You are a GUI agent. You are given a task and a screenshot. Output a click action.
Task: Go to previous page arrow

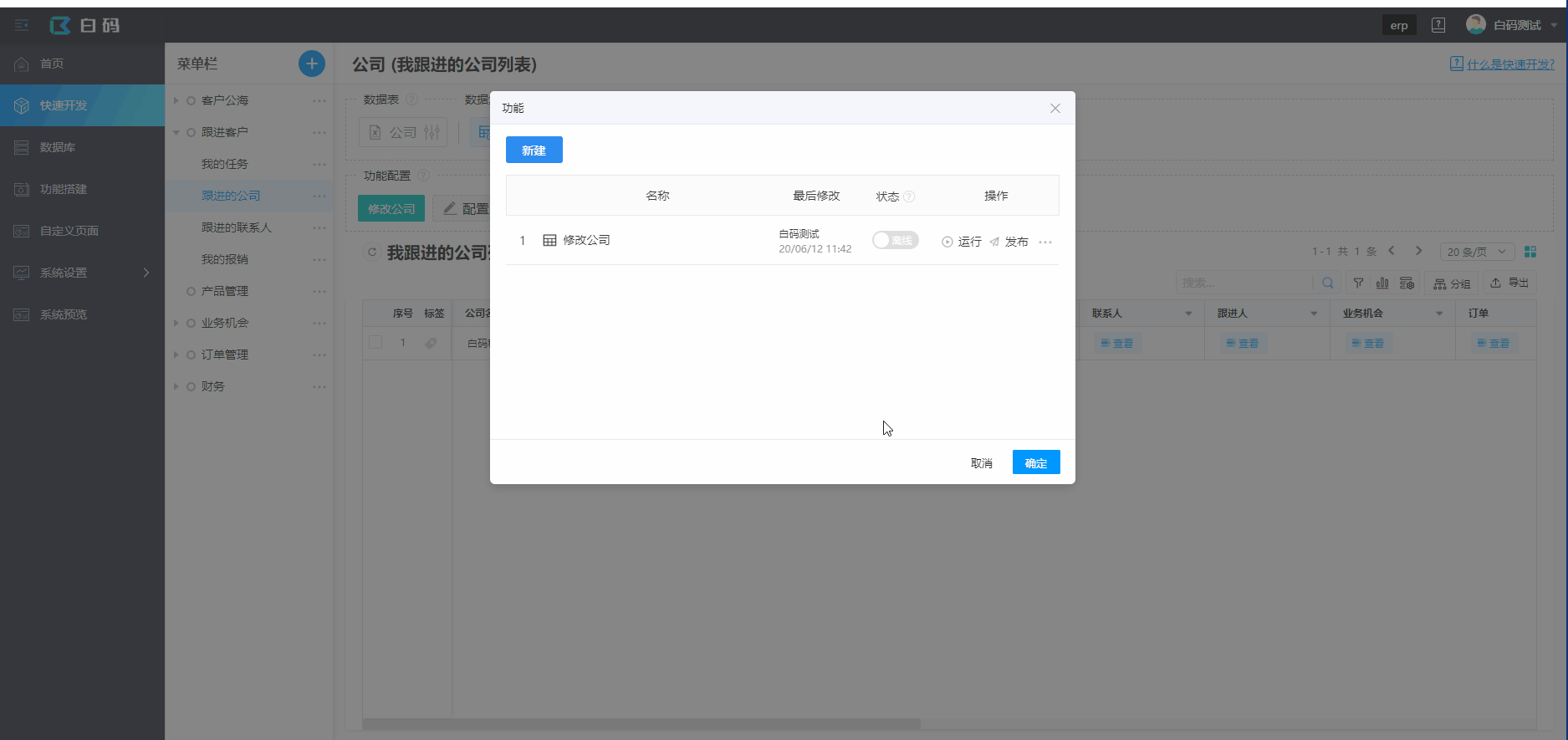click(1392, 251)
